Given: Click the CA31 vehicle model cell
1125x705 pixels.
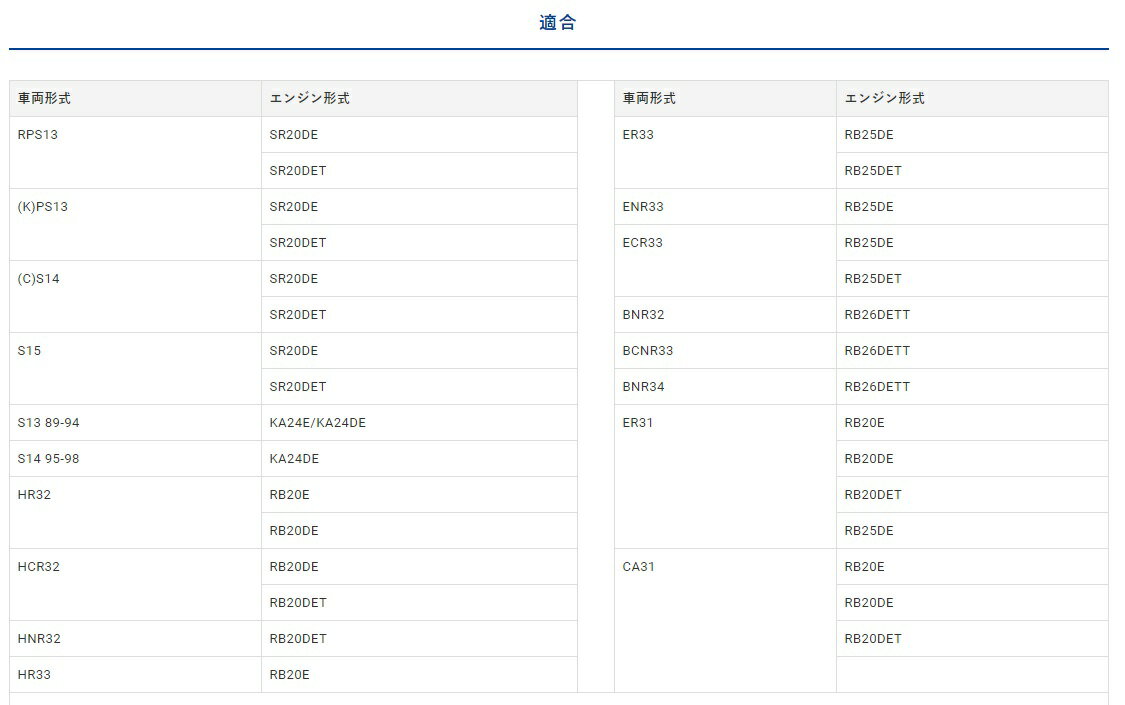Looking at the screenshot, I should click(x=638, y=567).
